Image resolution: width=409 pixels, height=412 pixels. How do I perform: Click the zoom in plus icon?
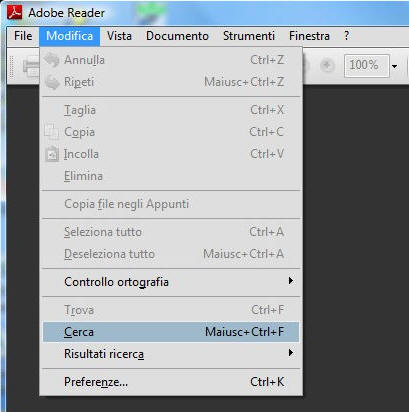pos(327,66)
